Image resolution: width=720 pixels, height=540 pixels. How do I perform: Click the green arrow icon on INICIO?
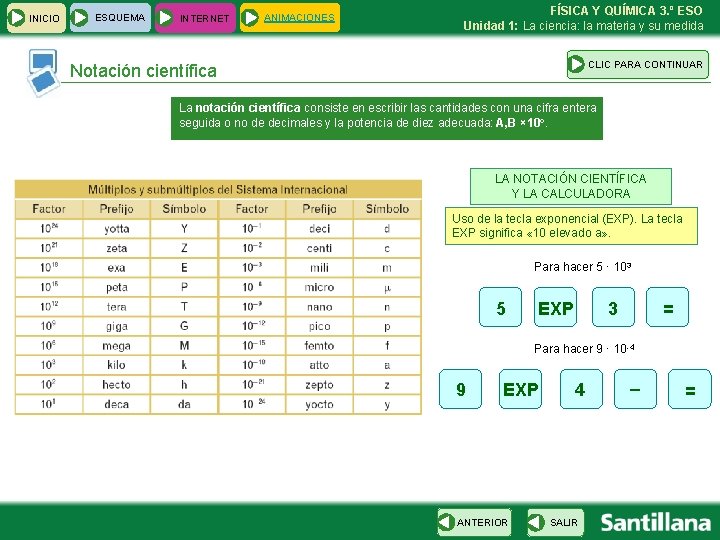17,18
